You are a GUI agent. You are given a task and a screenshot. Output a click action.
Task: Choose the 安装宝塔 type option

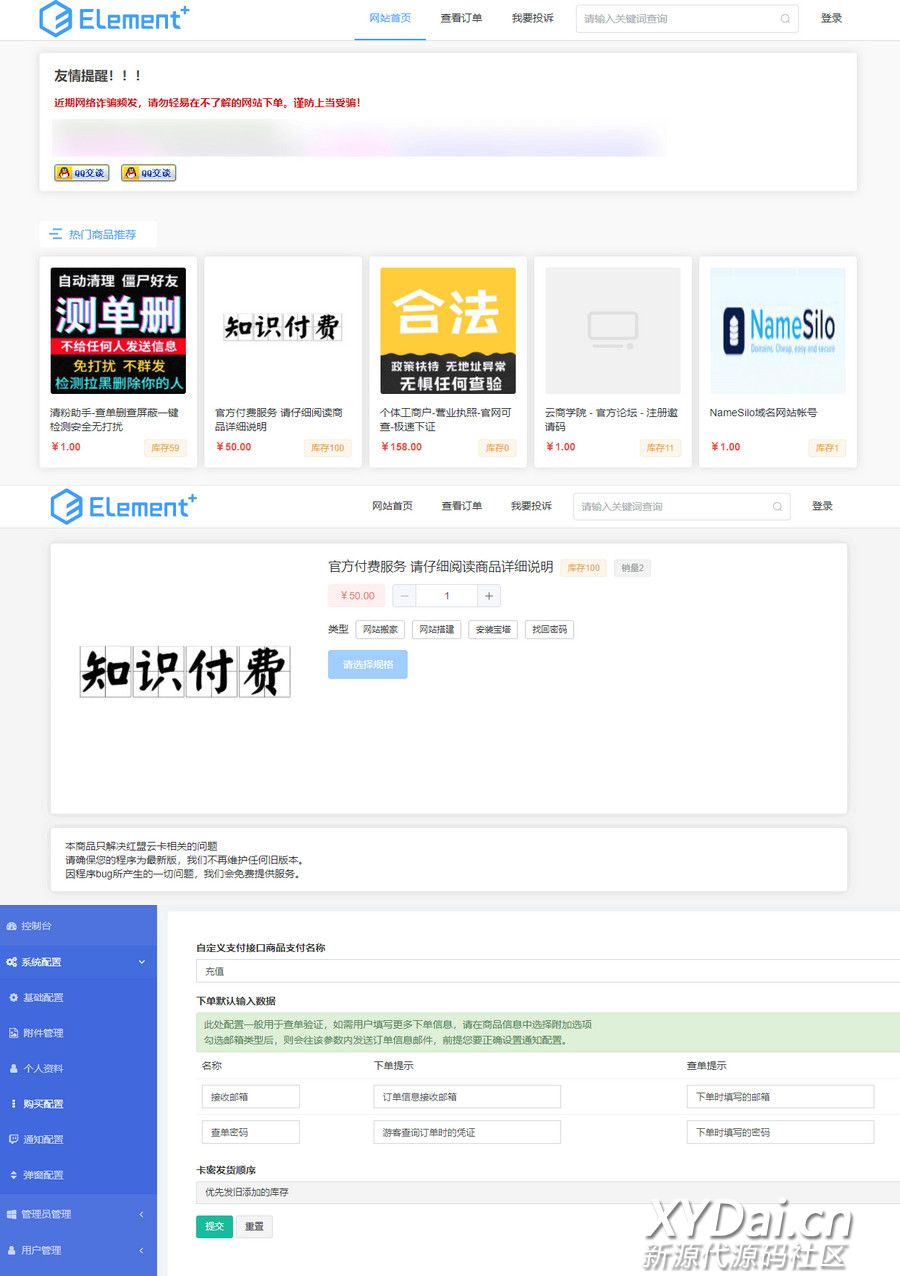493,630
